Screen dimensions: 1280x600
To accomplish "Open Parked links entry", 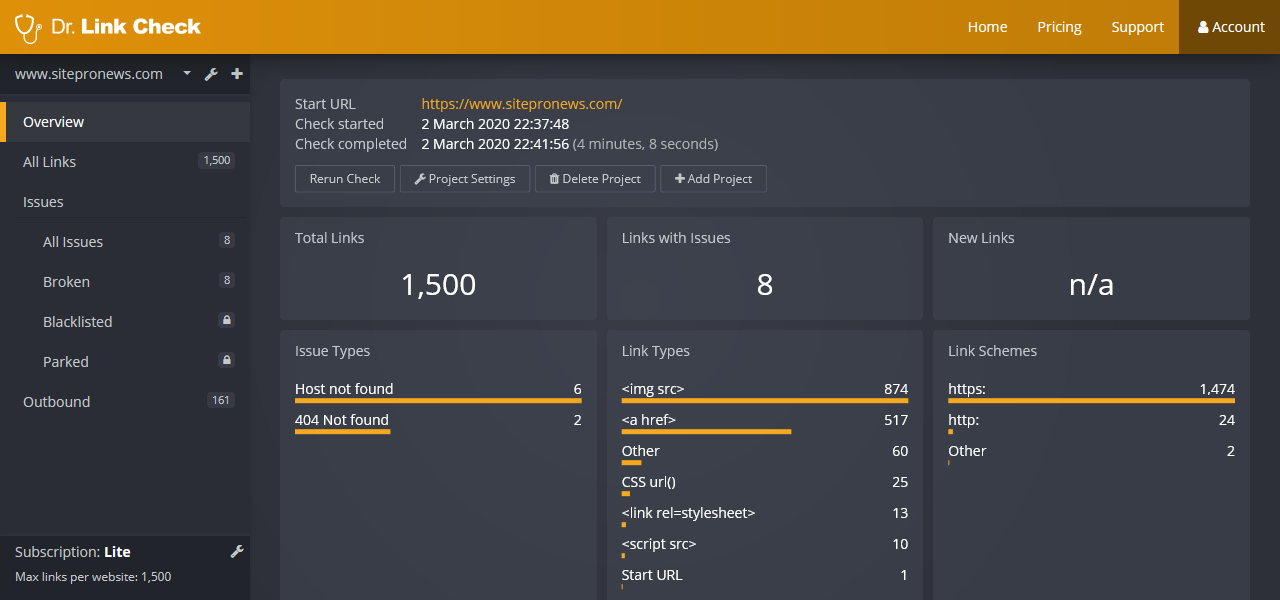I will 125,362.
